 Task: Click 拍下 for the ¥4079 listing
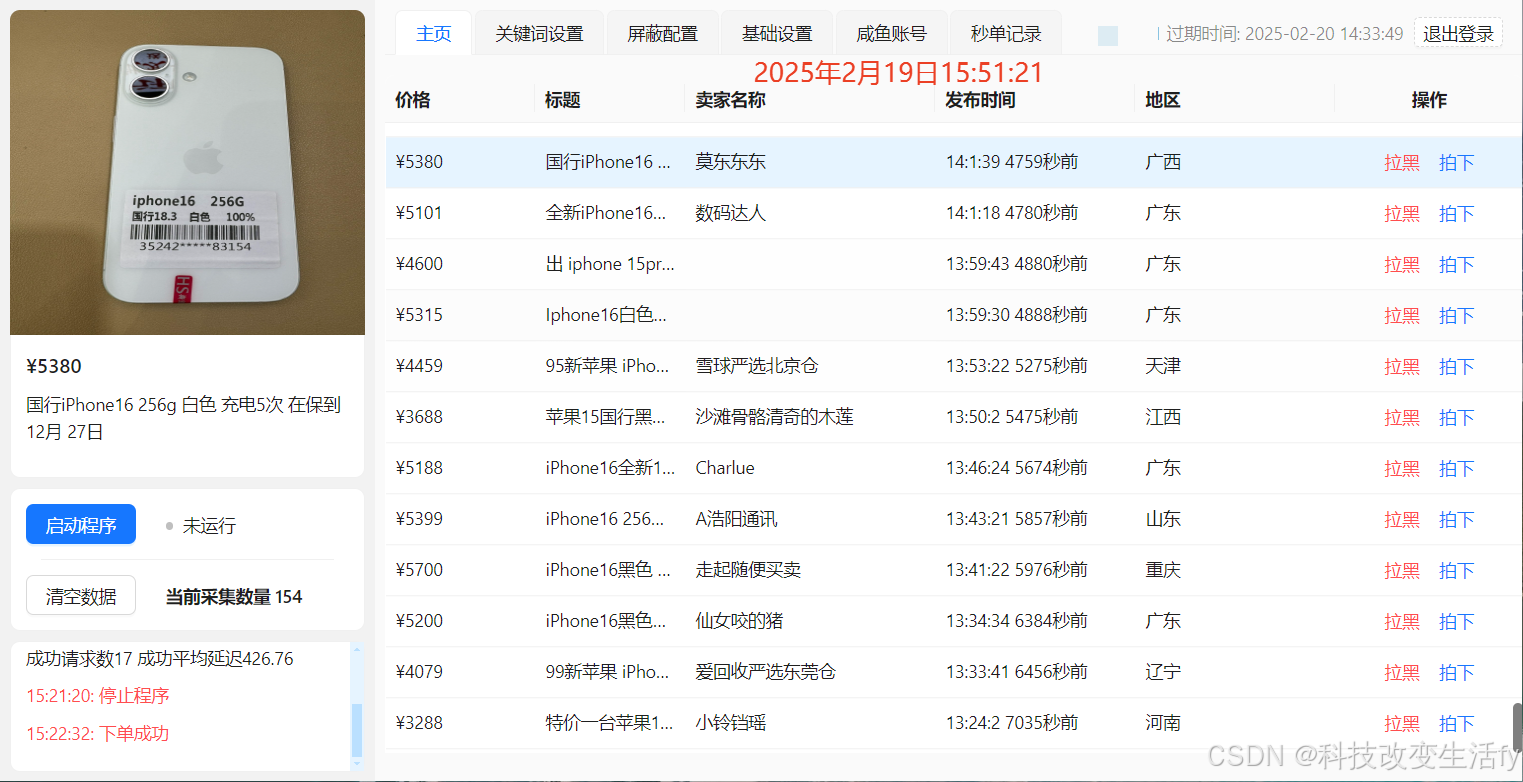(x=1457, y=672)
